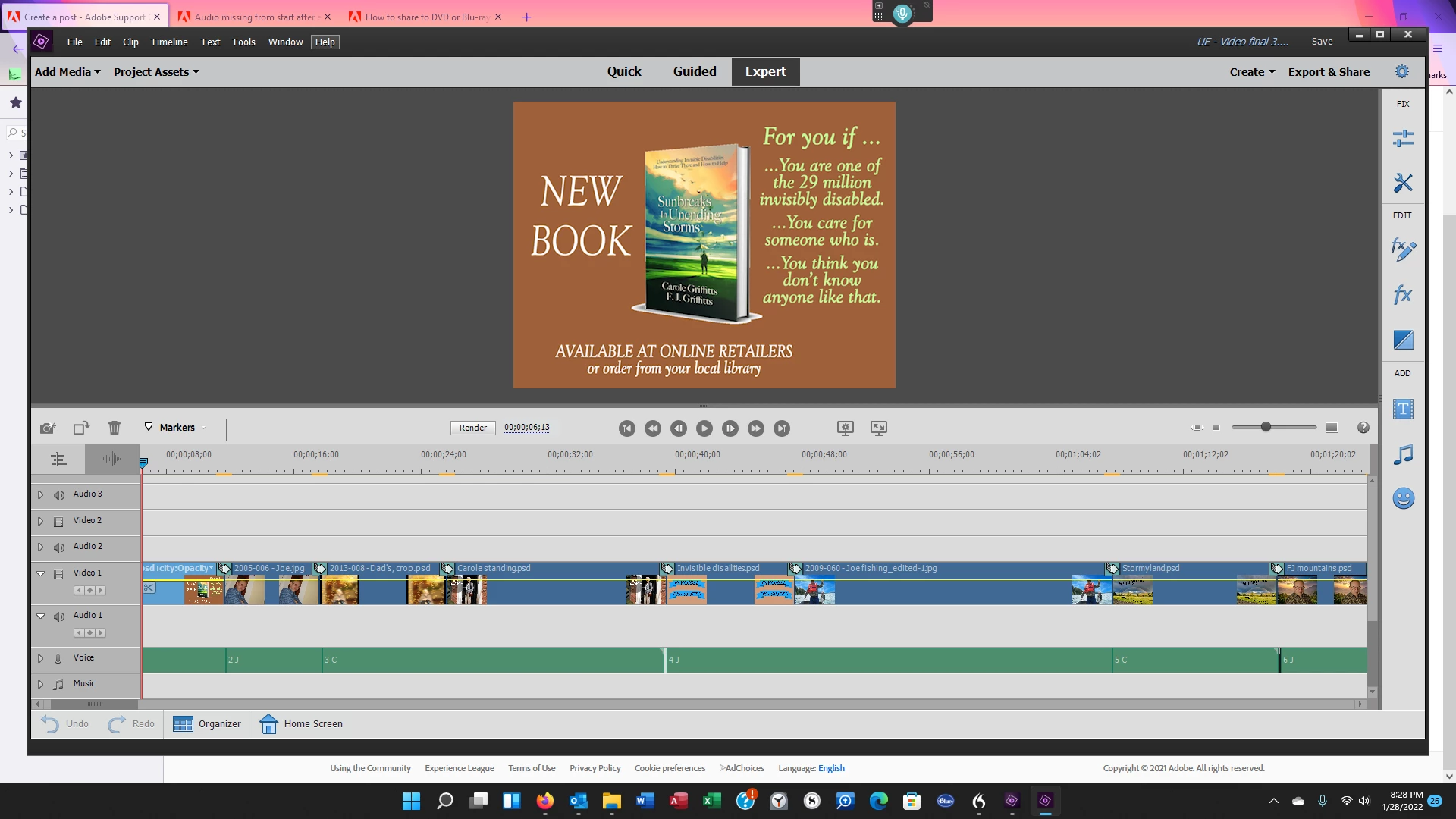Switch to the Guided tab

[x=694, y=71]
